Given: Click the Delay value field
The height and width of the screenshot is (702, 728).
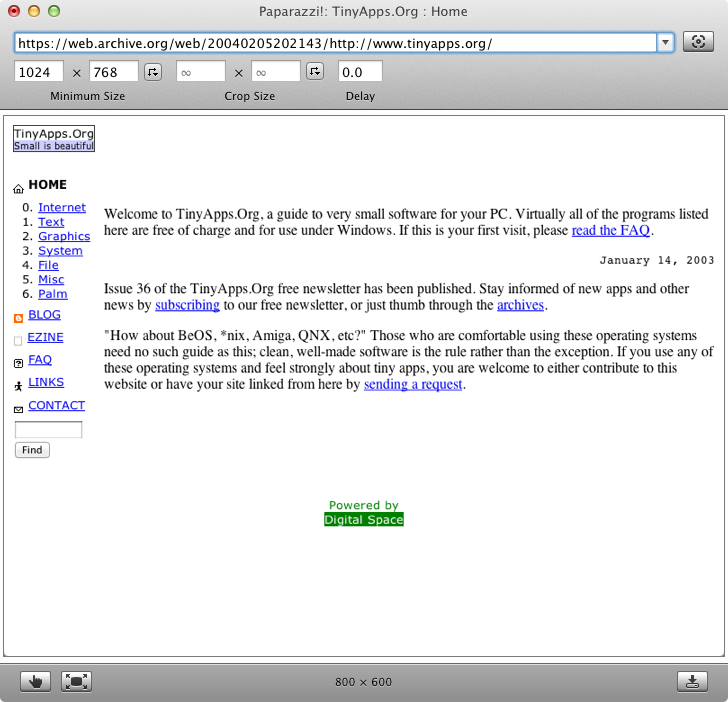Looking at the screenshot, I should pos(361,72).
